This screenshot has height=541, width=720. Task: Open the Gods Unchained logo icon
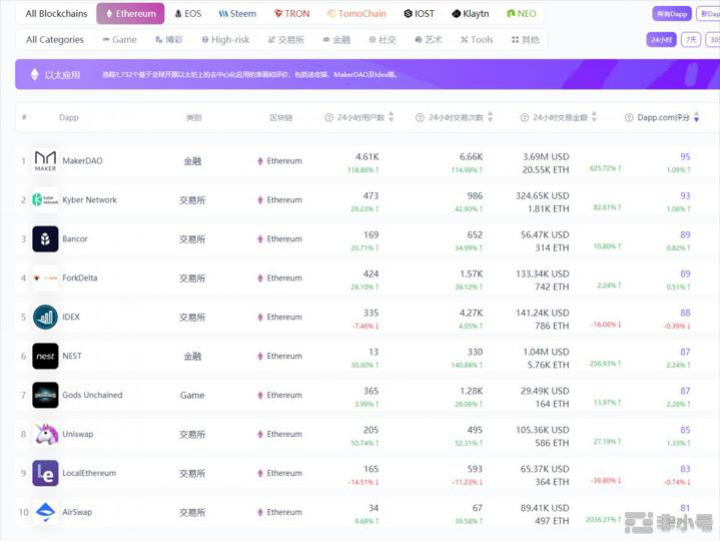point(45,395)
